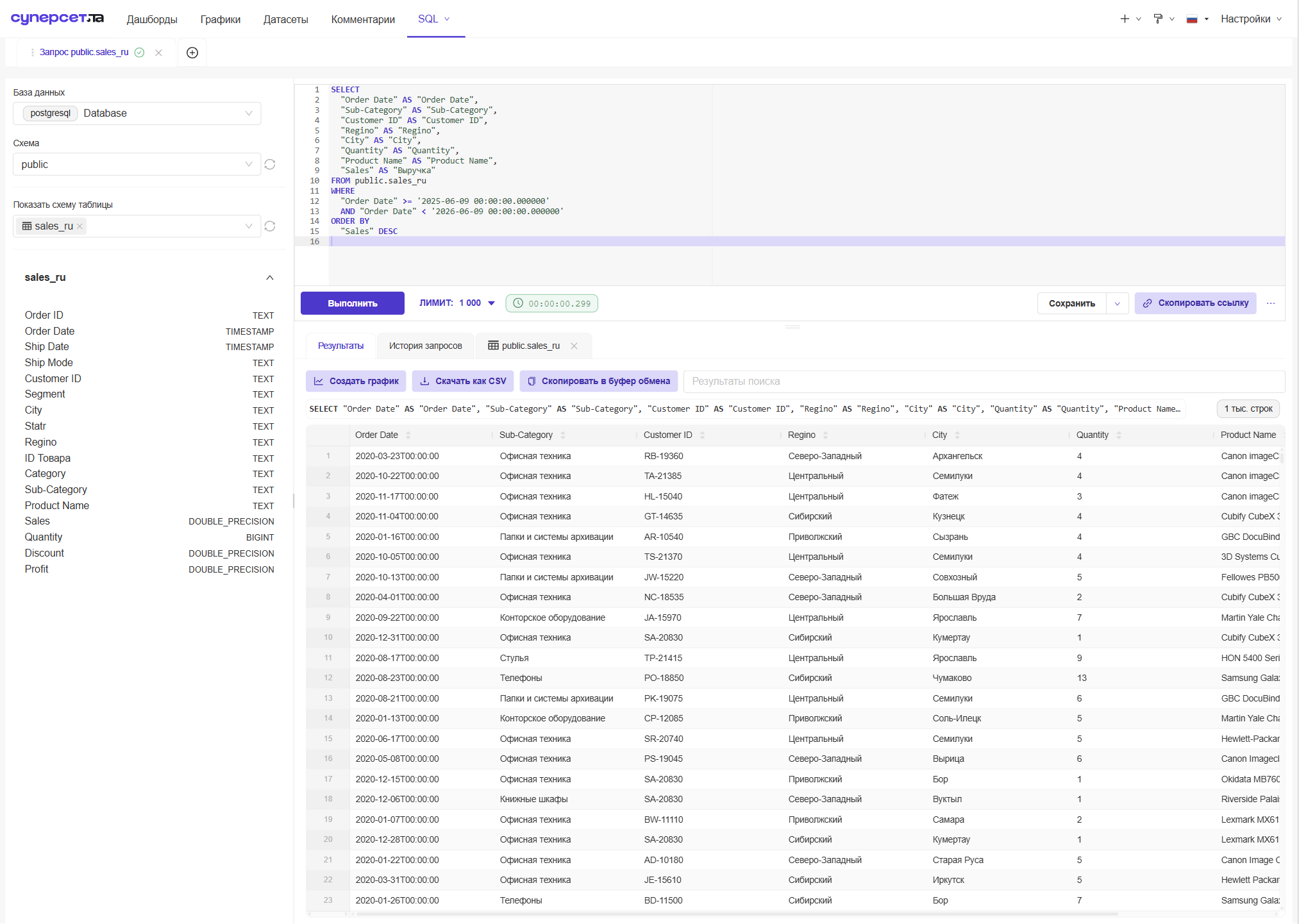Image resolution: width=1299 pixels, height=924 pixels.
Task: Click the Superset logo
Action: (57, 18)
